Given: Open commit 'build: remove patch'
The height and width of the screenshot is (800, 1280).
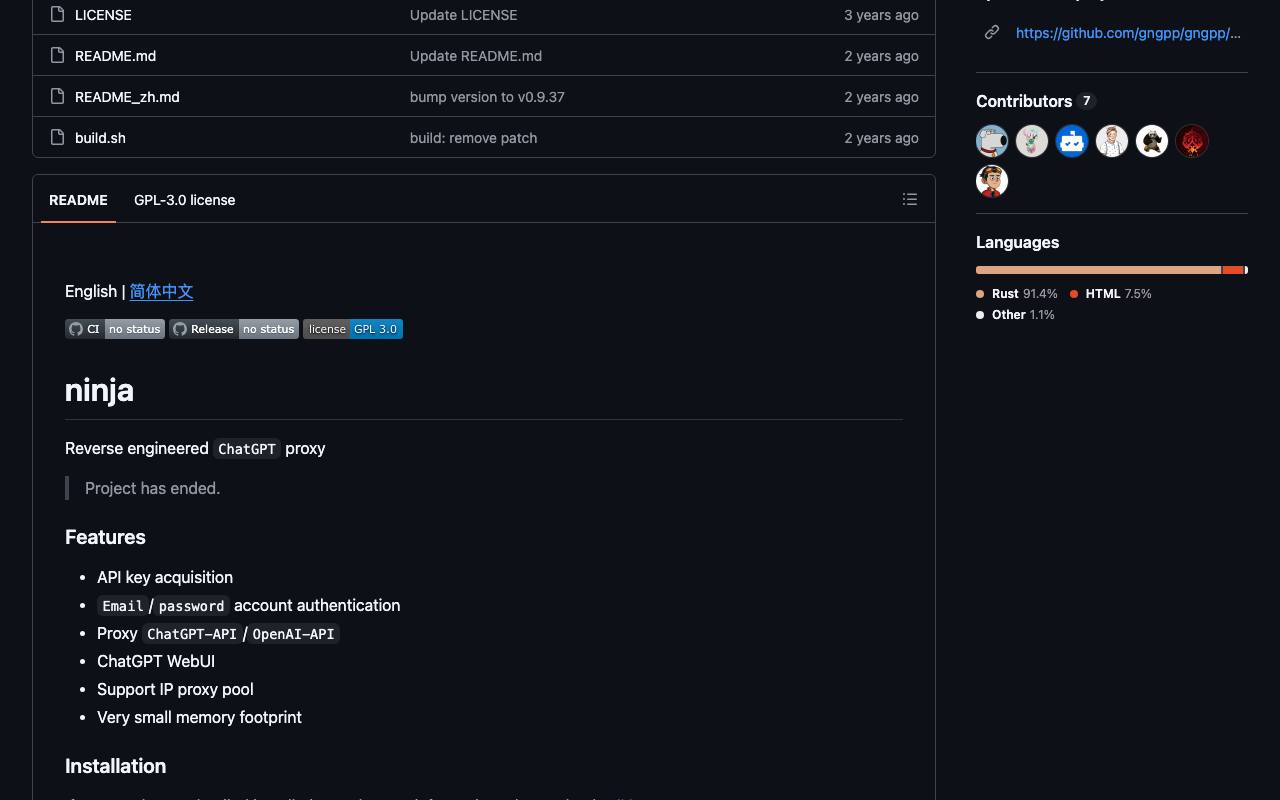Looking at the screenshot, I should click(x=474, y=138).
